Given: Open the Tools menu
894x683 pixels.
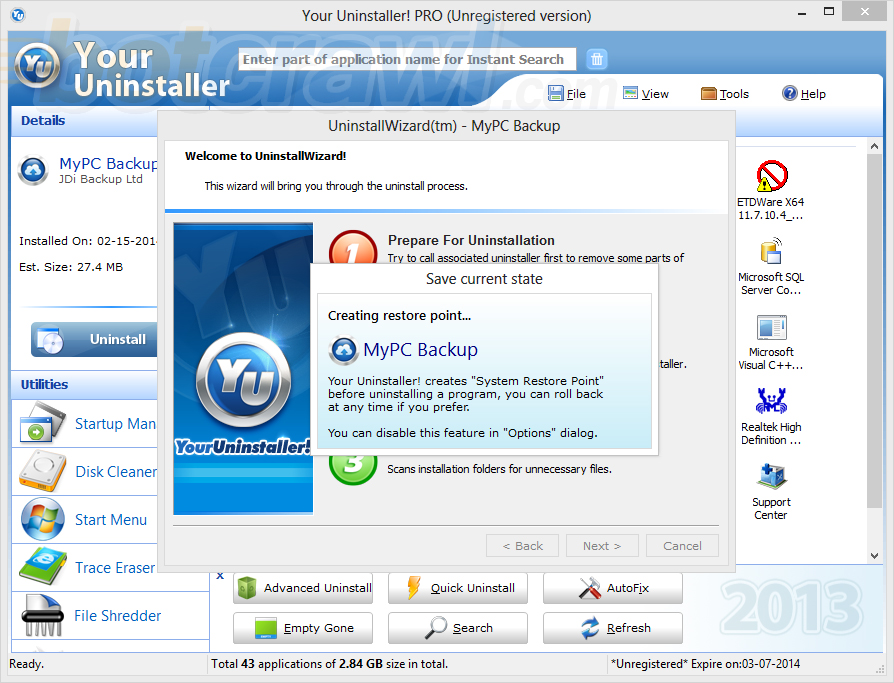Looking at the screenshot, I should [725, 93].
